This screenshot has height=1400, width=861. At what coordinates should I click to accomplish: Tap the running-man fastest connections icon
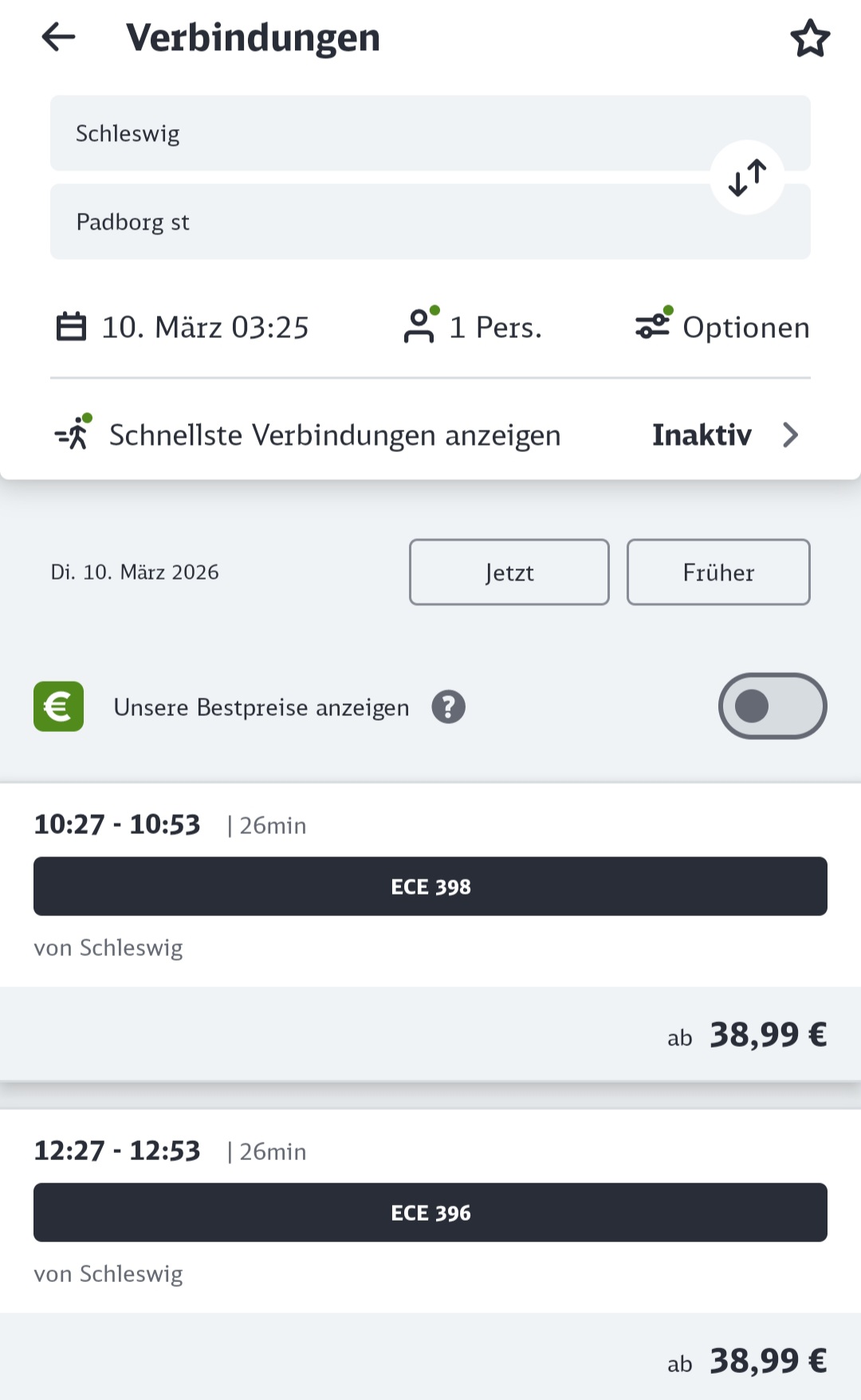[73, 433]
